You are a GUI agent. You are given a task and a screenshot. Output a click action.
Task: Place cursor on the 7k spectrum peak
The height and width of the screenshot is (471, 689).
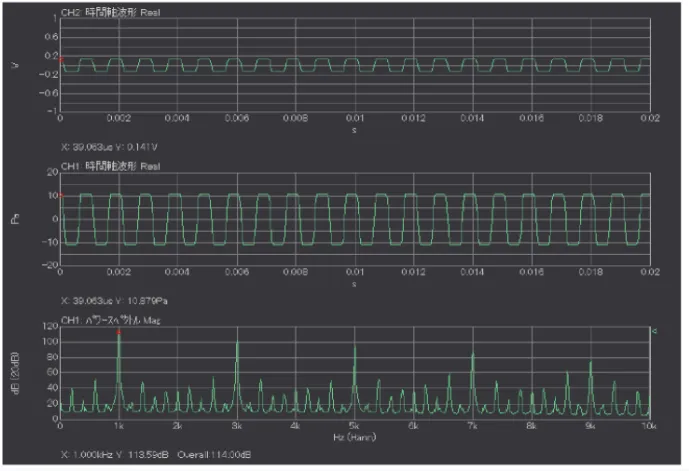click(x=473, y=354)
